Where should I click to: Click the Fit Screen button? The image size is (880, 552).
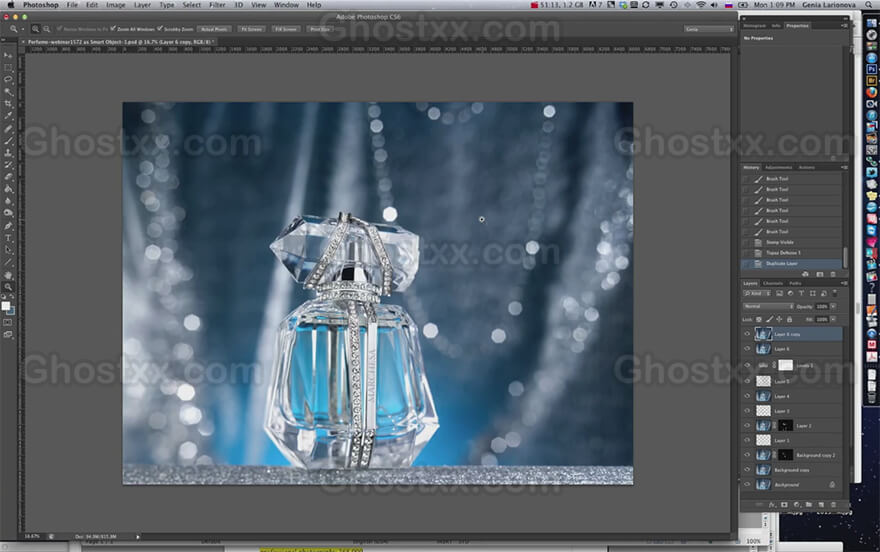coord(251,29)
